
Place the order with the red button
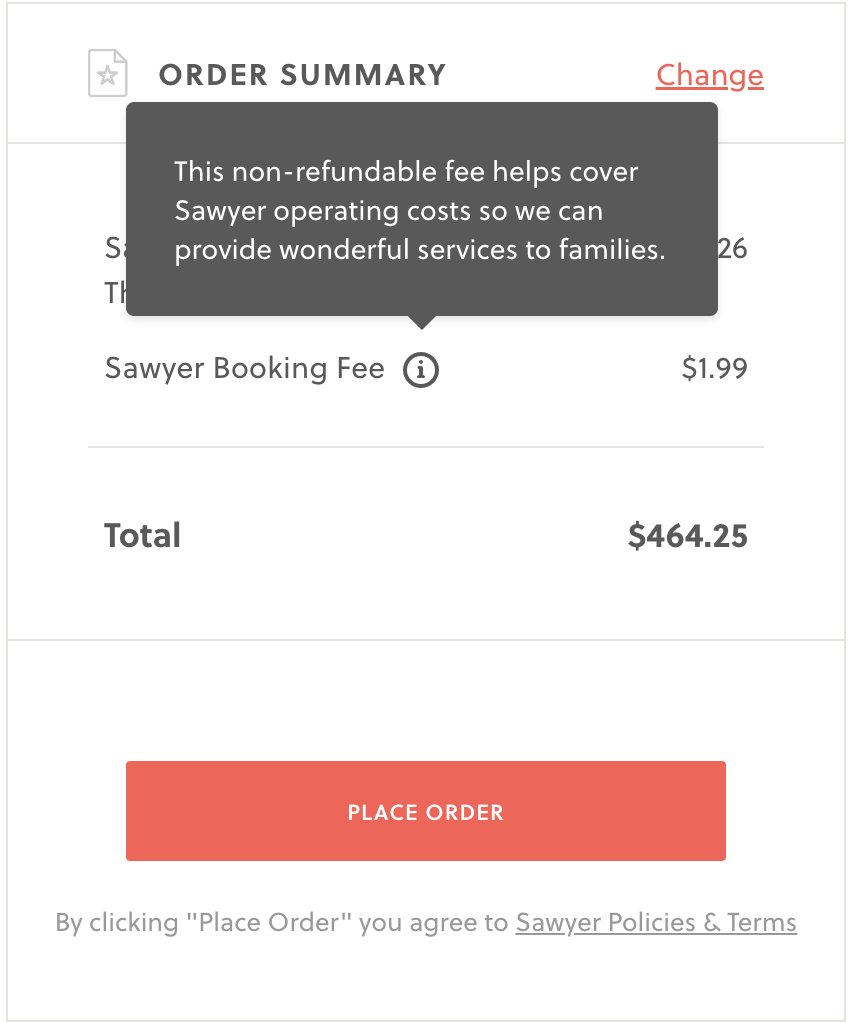point(426,811)
